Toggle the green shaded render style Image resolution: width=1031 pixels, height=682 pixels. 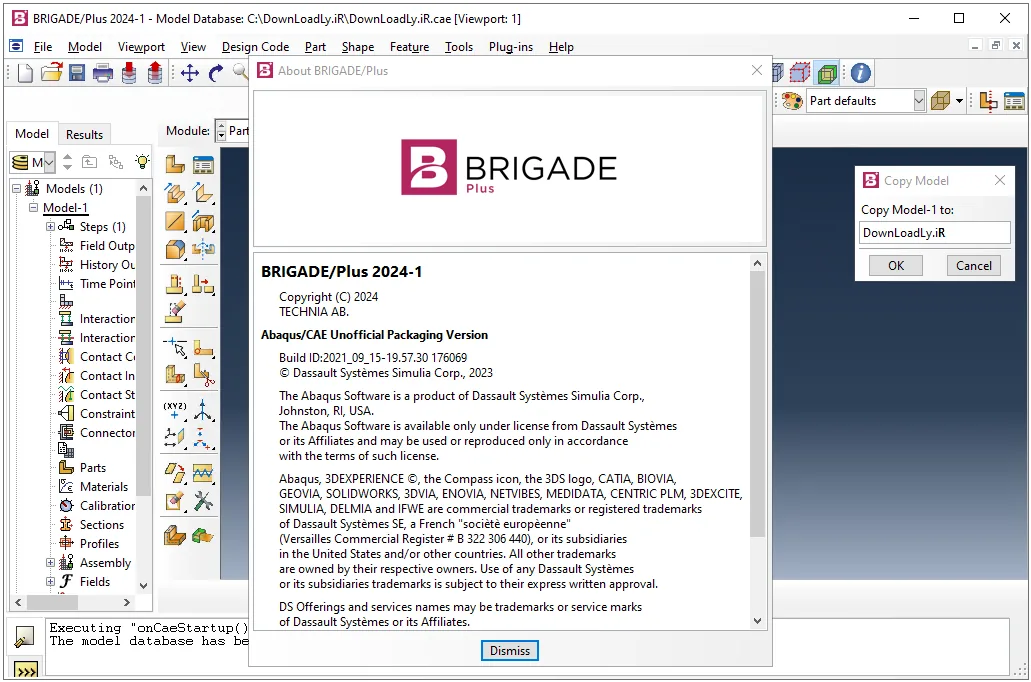coord(827,73)
